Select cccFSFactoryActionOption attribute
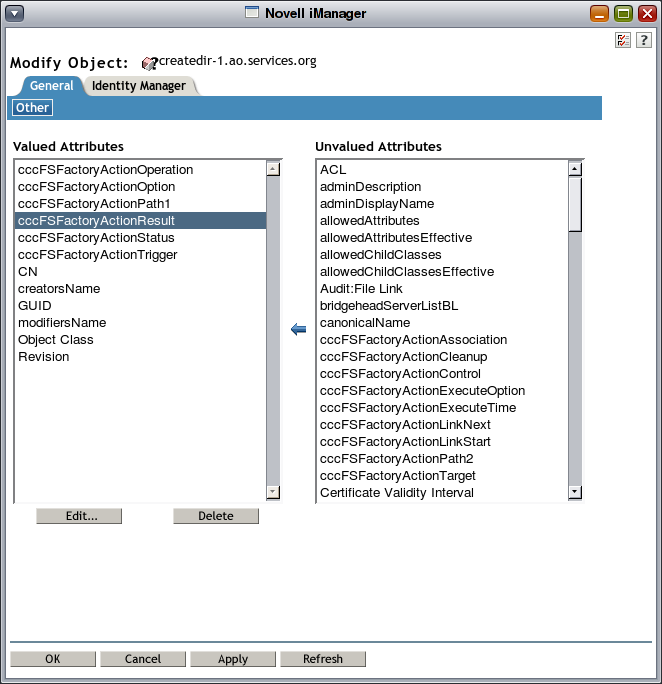Screen dimensions: 662x684 (140, 187)
